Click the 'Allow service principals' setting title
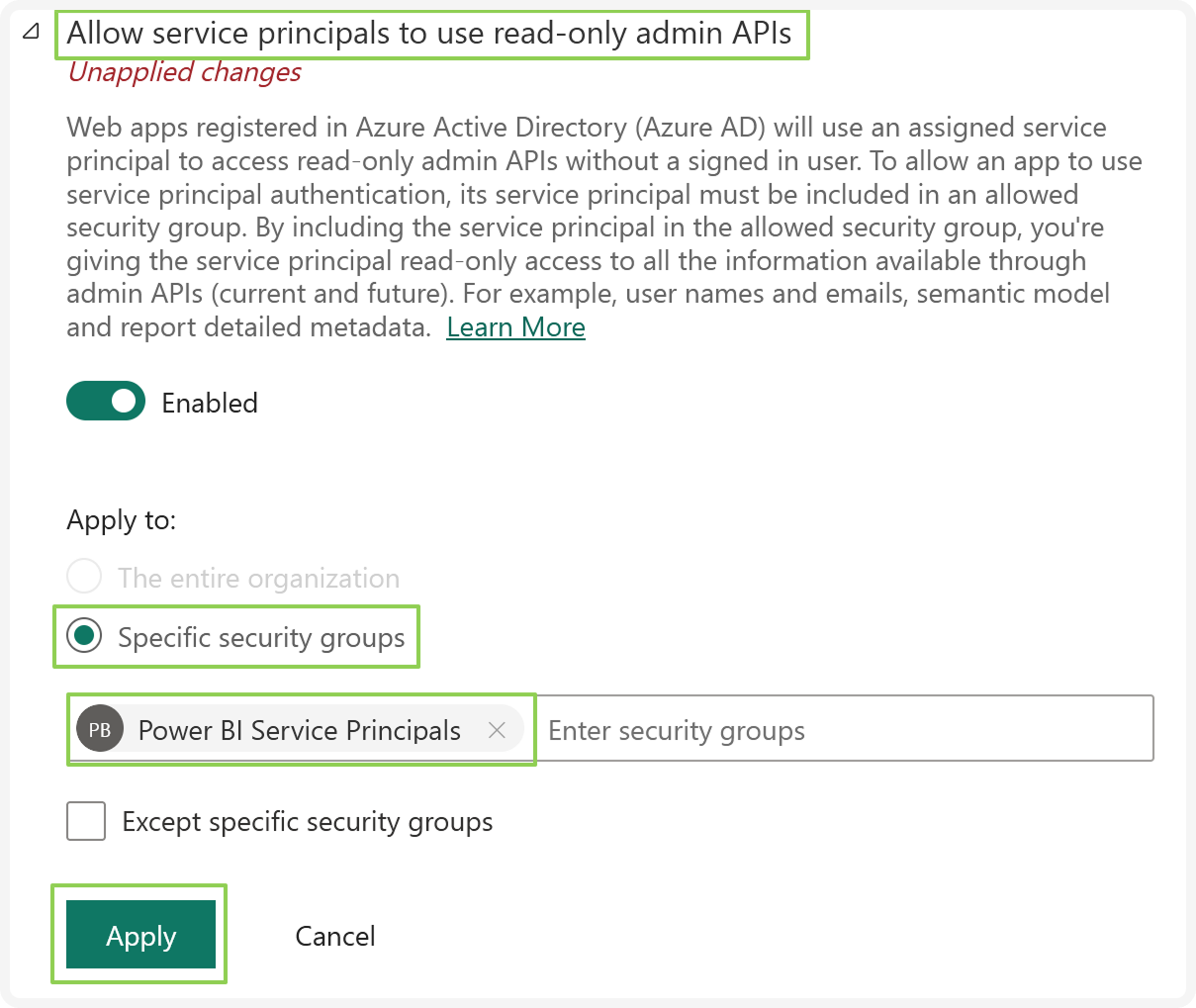Viewport: 1196px width, 1008px height. [x=429, y=34]
